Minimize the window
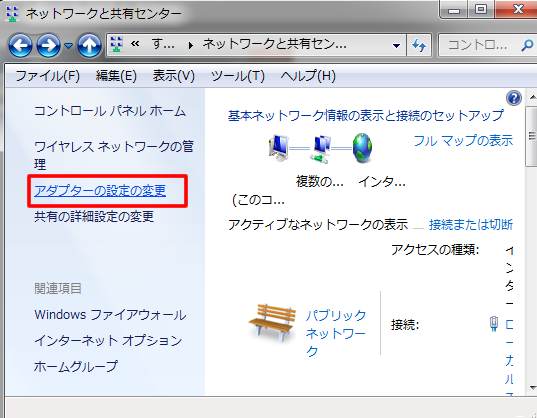 (x=454, y=11)
